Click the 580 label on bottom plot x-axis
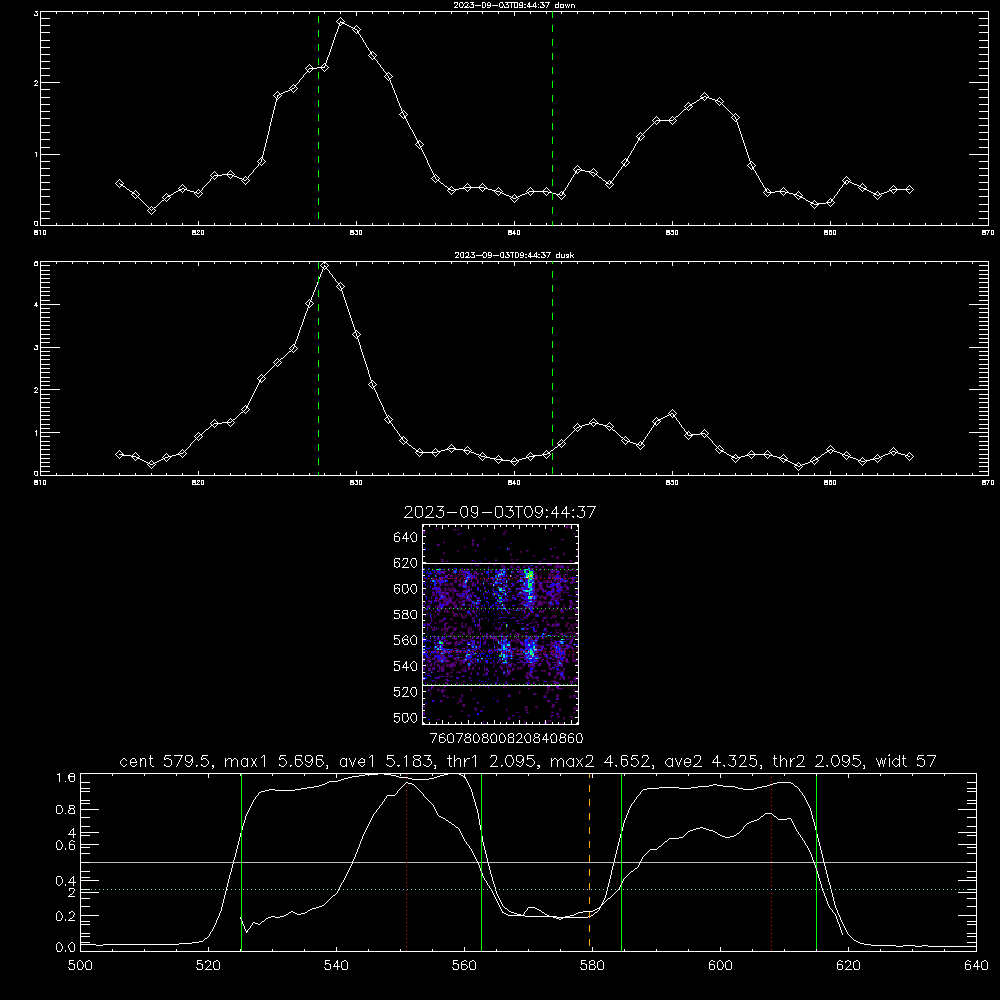The image size is (1000, 1000). coord(592,966)
